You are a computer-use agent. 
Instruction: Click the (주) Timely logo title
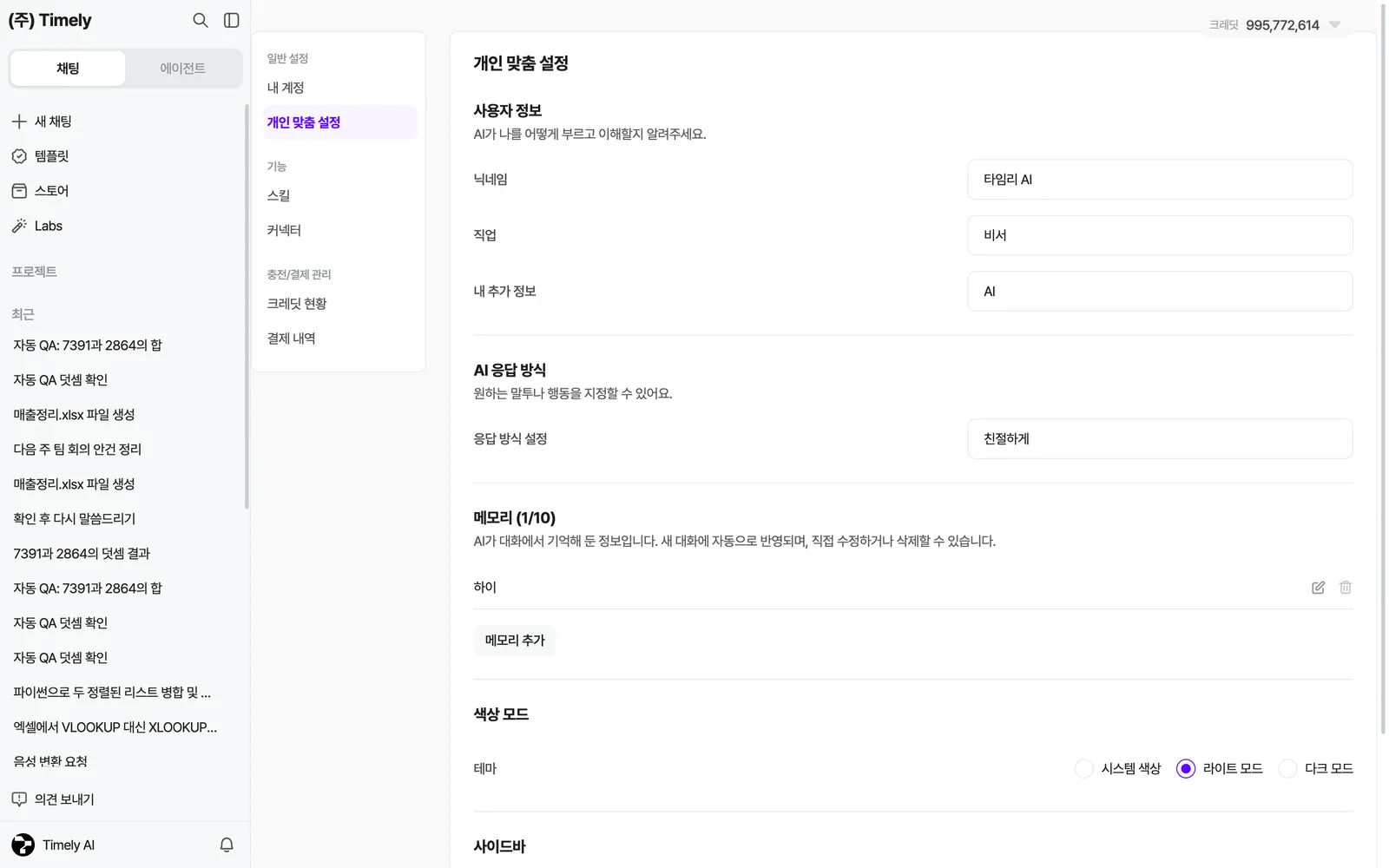[x=50, y=20]
